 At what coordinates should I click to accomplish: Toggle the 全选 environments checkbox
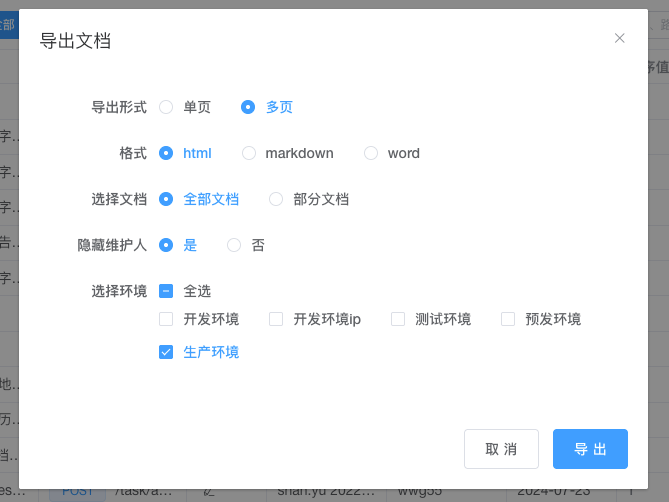pyautogui.click(x=166, y=291)
